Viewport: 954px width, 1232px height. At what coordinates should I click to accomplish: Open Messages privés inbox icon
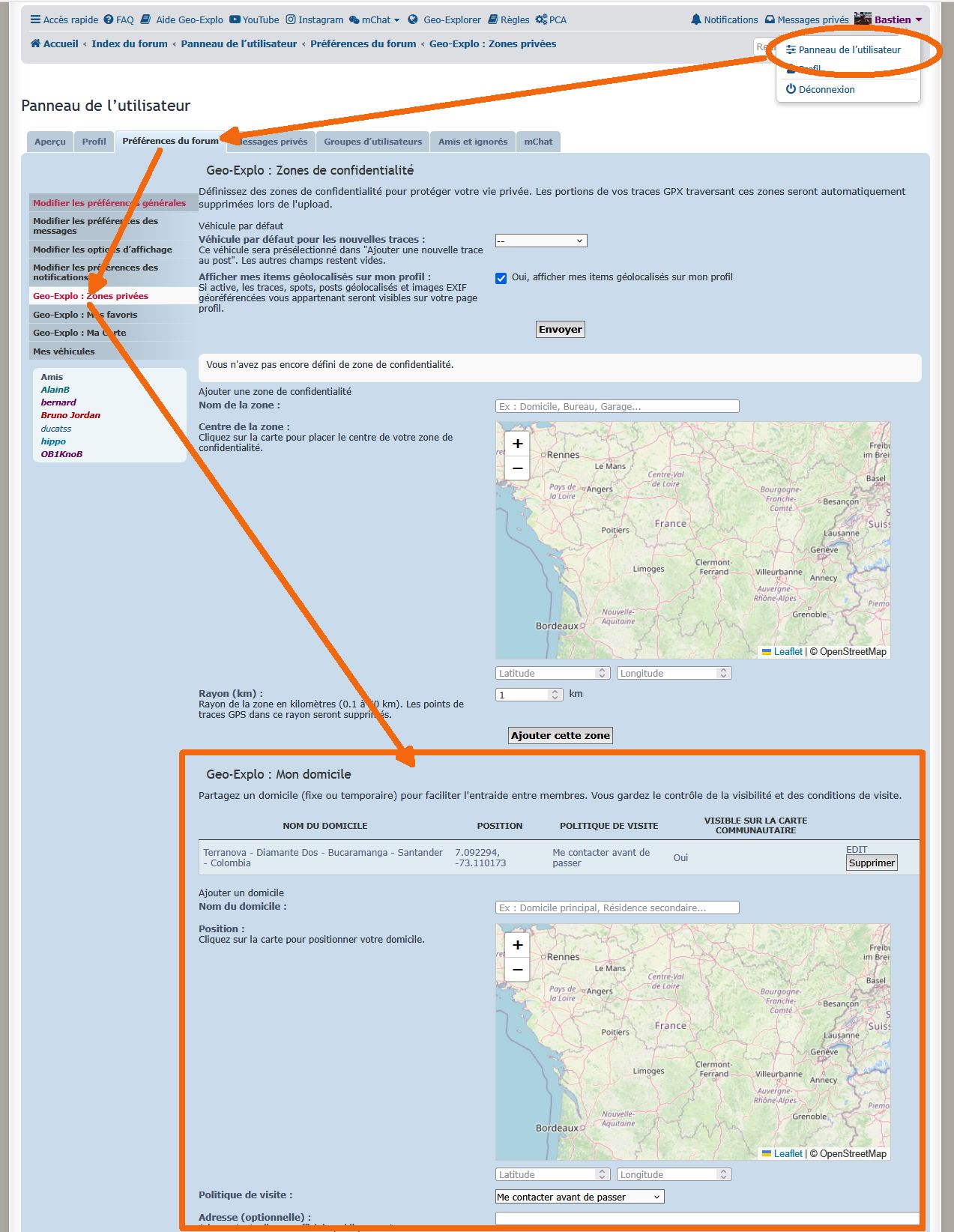(x=770, y=19)
